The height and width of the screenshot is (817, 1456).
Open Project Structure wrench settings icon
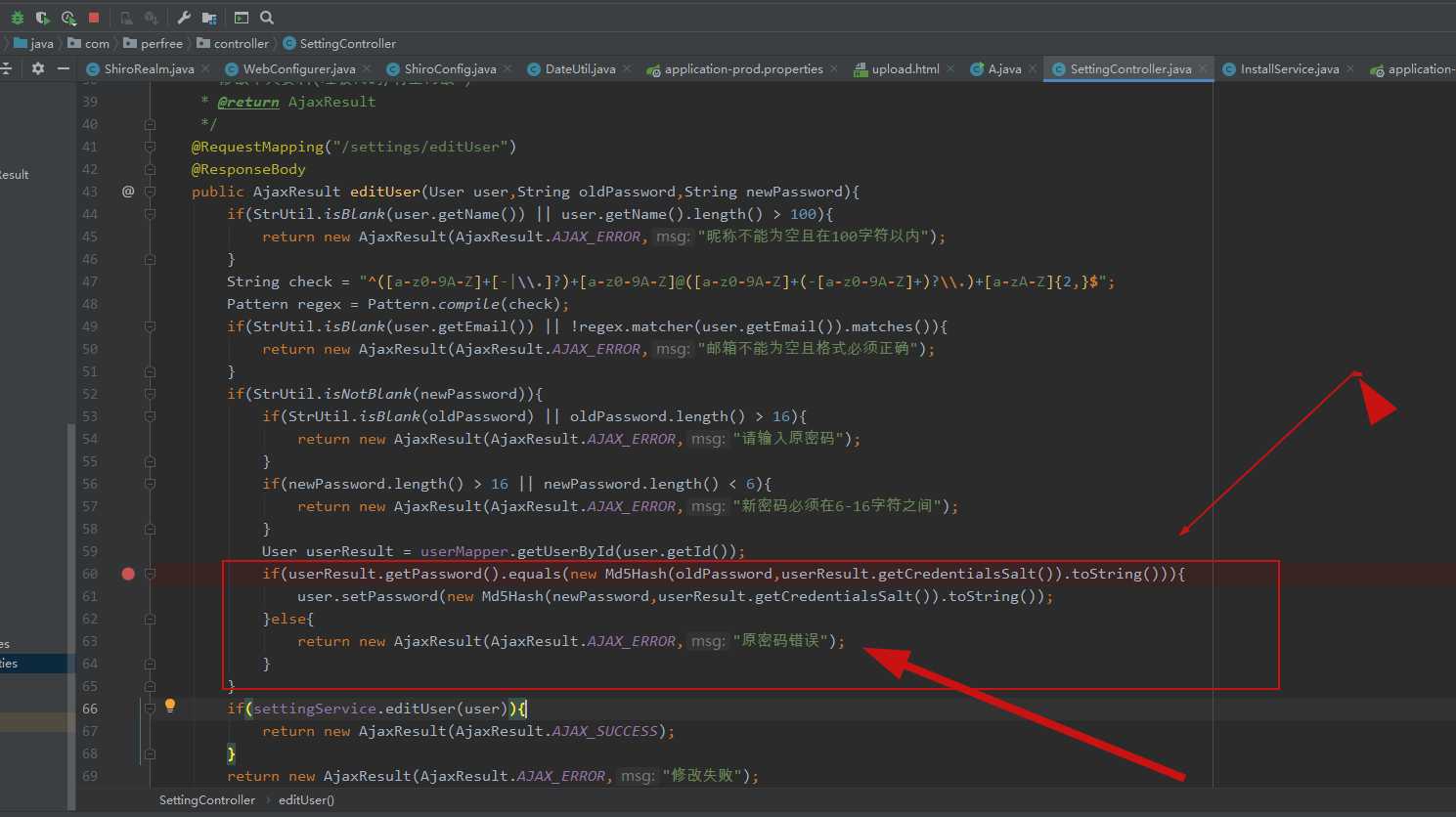184,18
